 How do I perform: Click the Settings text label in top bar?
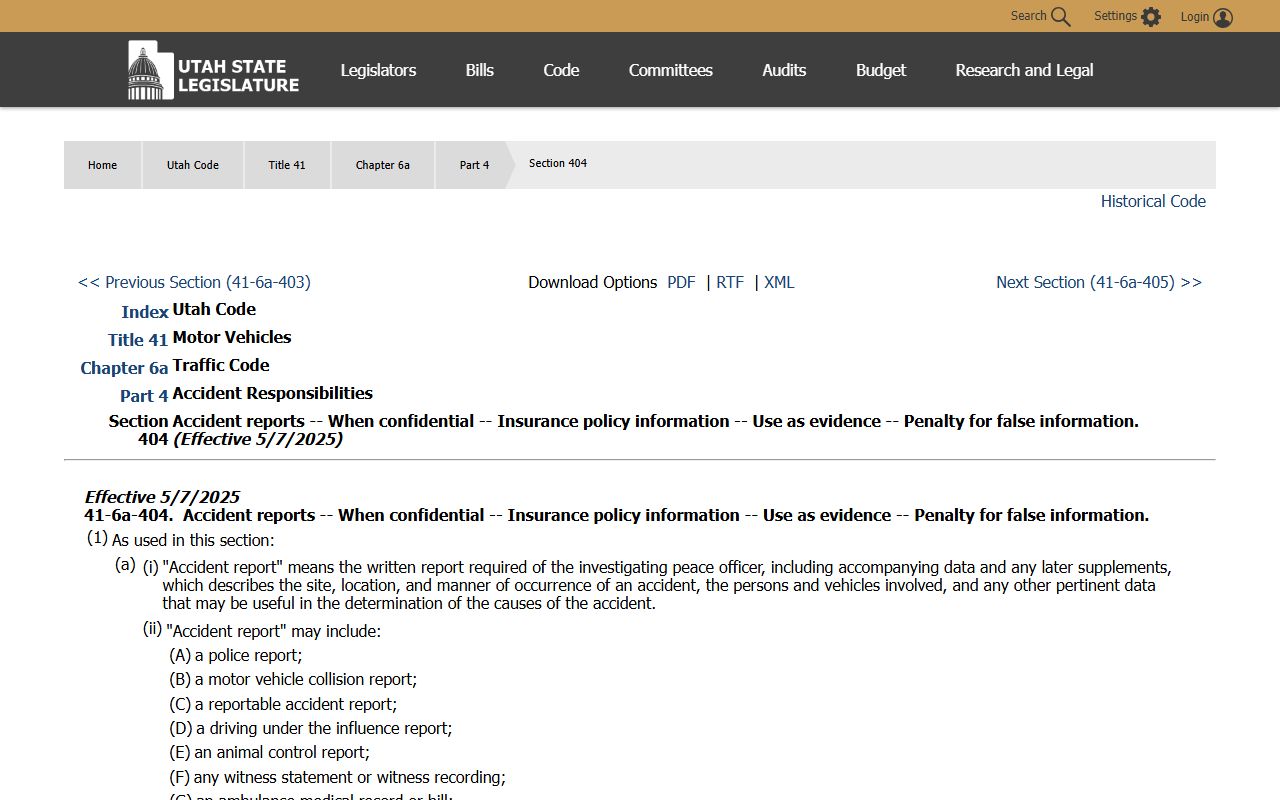(1115, 16)
